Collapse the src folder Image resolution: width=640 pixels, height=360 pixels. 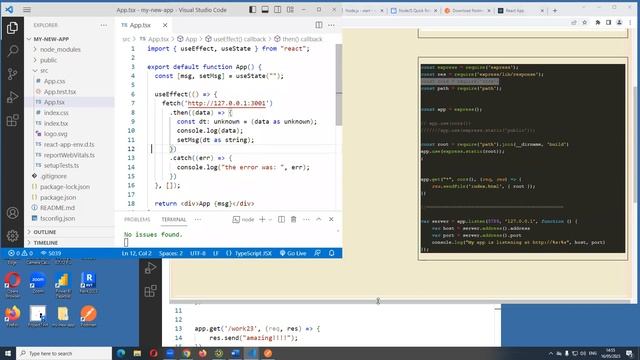coord(44,71)
